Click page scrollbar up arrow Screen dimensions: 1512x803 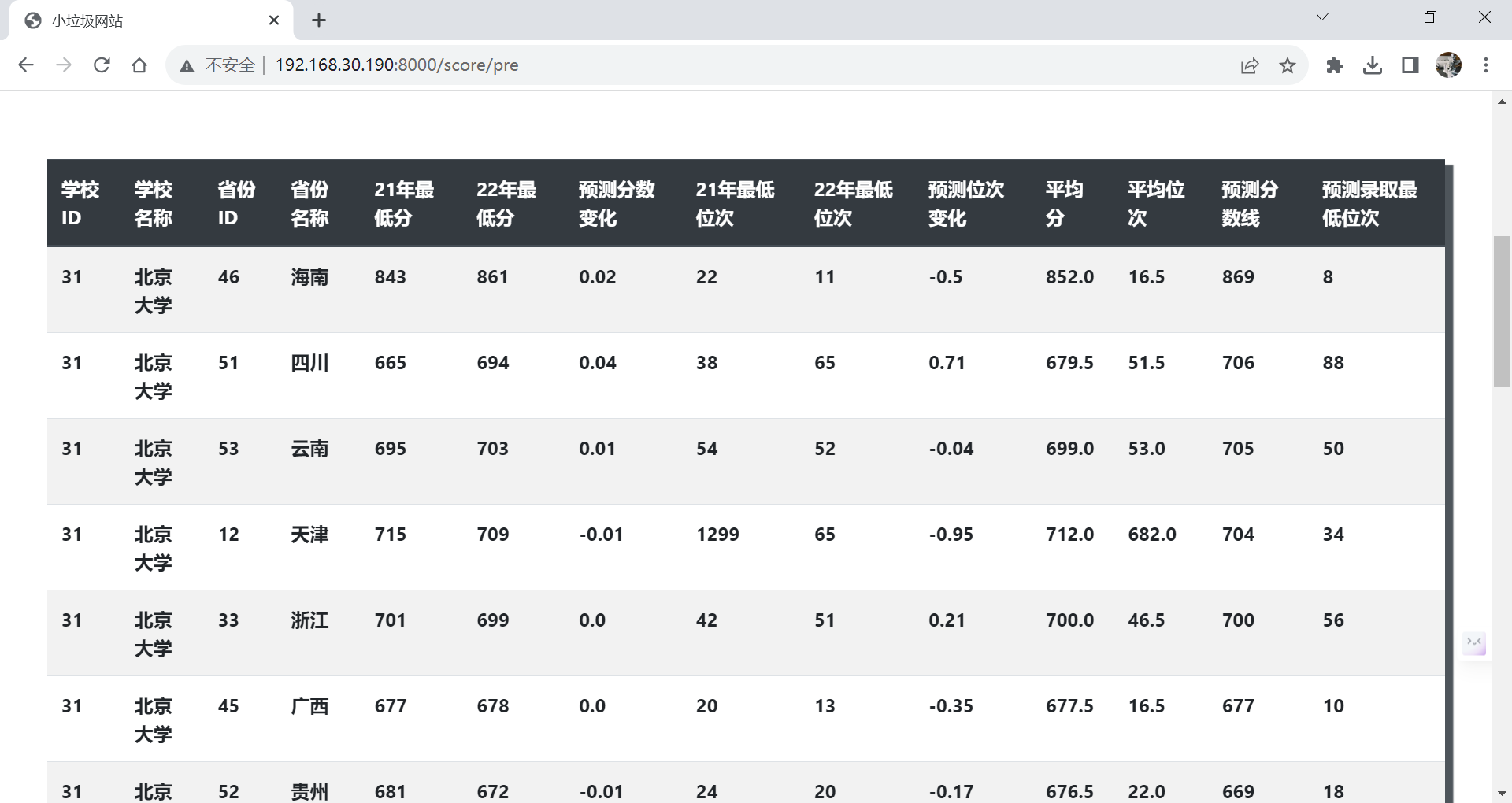1502,102
